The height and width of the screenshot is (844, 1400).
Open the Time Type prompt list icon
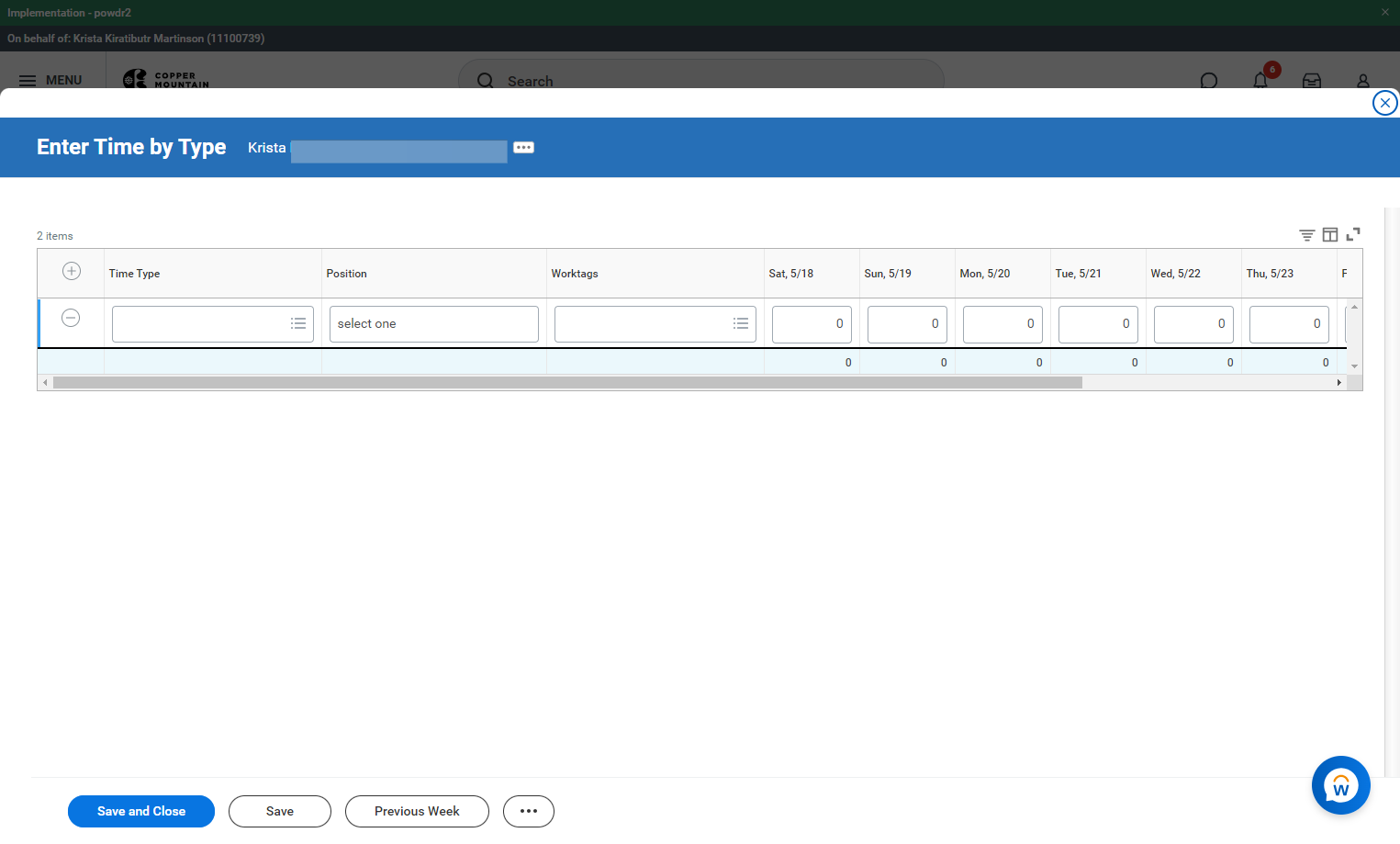[298, 323]
